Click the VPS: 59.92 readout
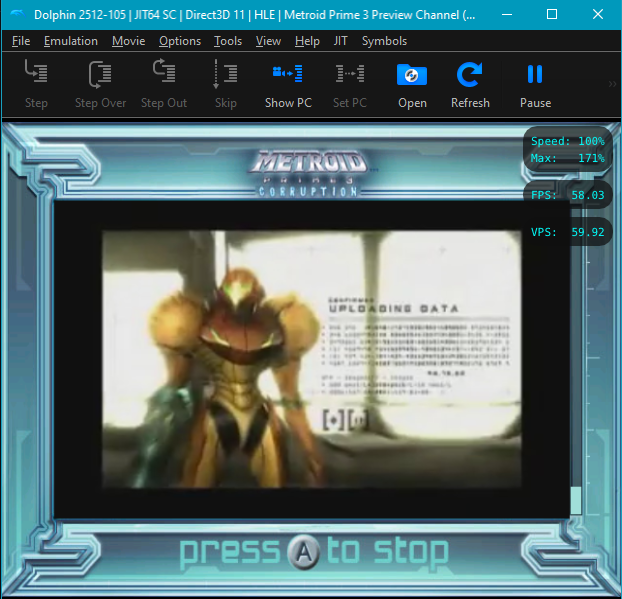 coord(568,232)
